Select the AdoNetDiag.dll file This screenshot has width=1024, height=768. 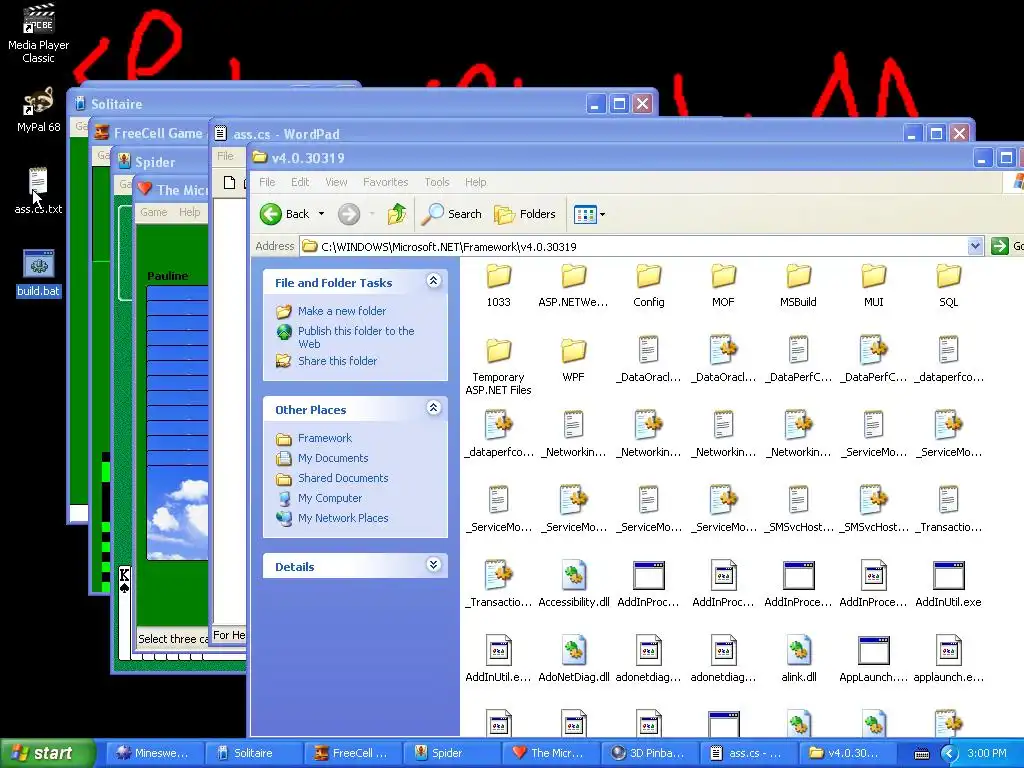click(x=573, y=660)
